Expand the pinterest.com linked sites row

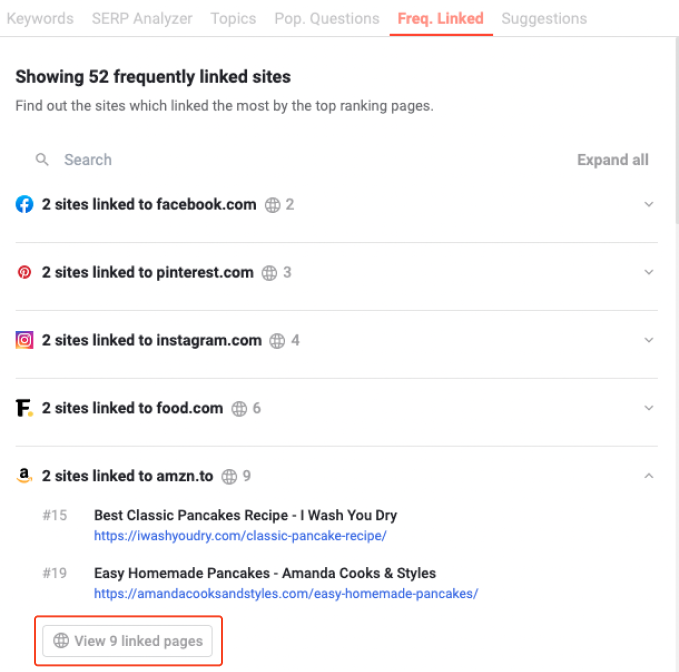[x=648, y=272]
